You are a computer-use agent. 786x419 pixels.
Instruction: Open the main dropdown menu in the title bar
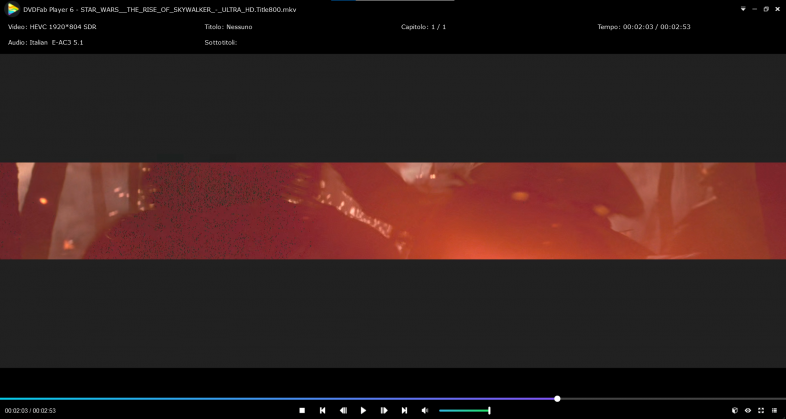(x=743, y=9)
